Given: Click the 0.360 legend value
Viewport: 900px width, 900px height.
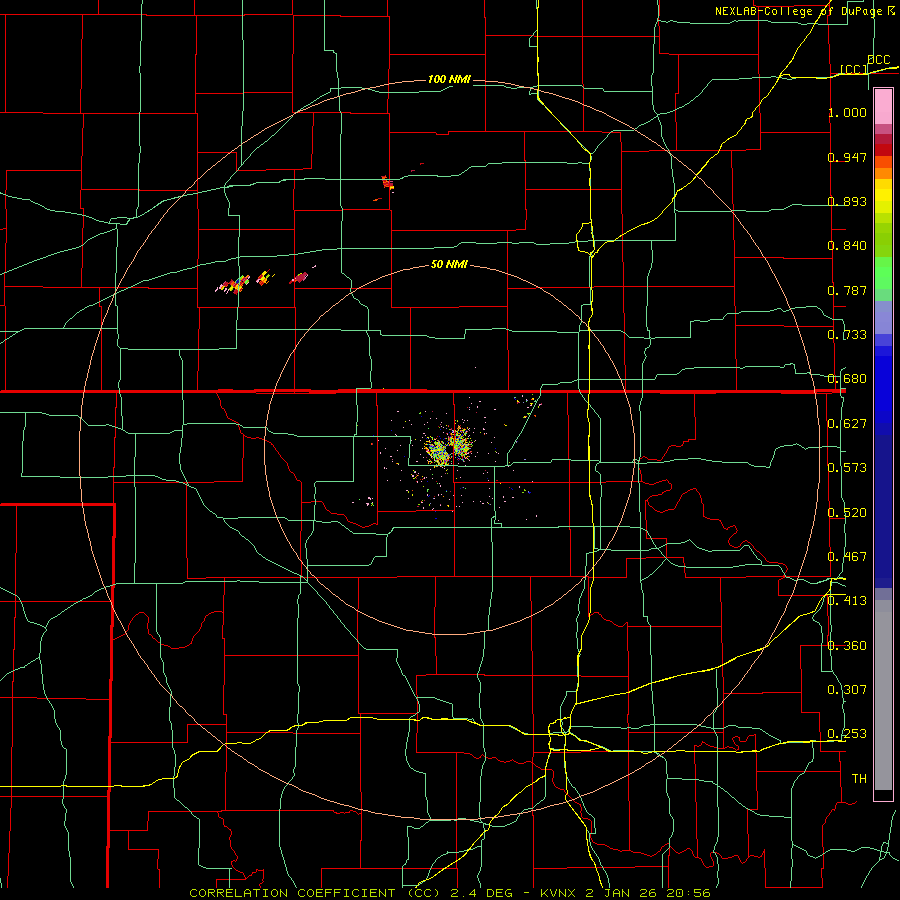Looking at the screenshot, I should point(847,646).
